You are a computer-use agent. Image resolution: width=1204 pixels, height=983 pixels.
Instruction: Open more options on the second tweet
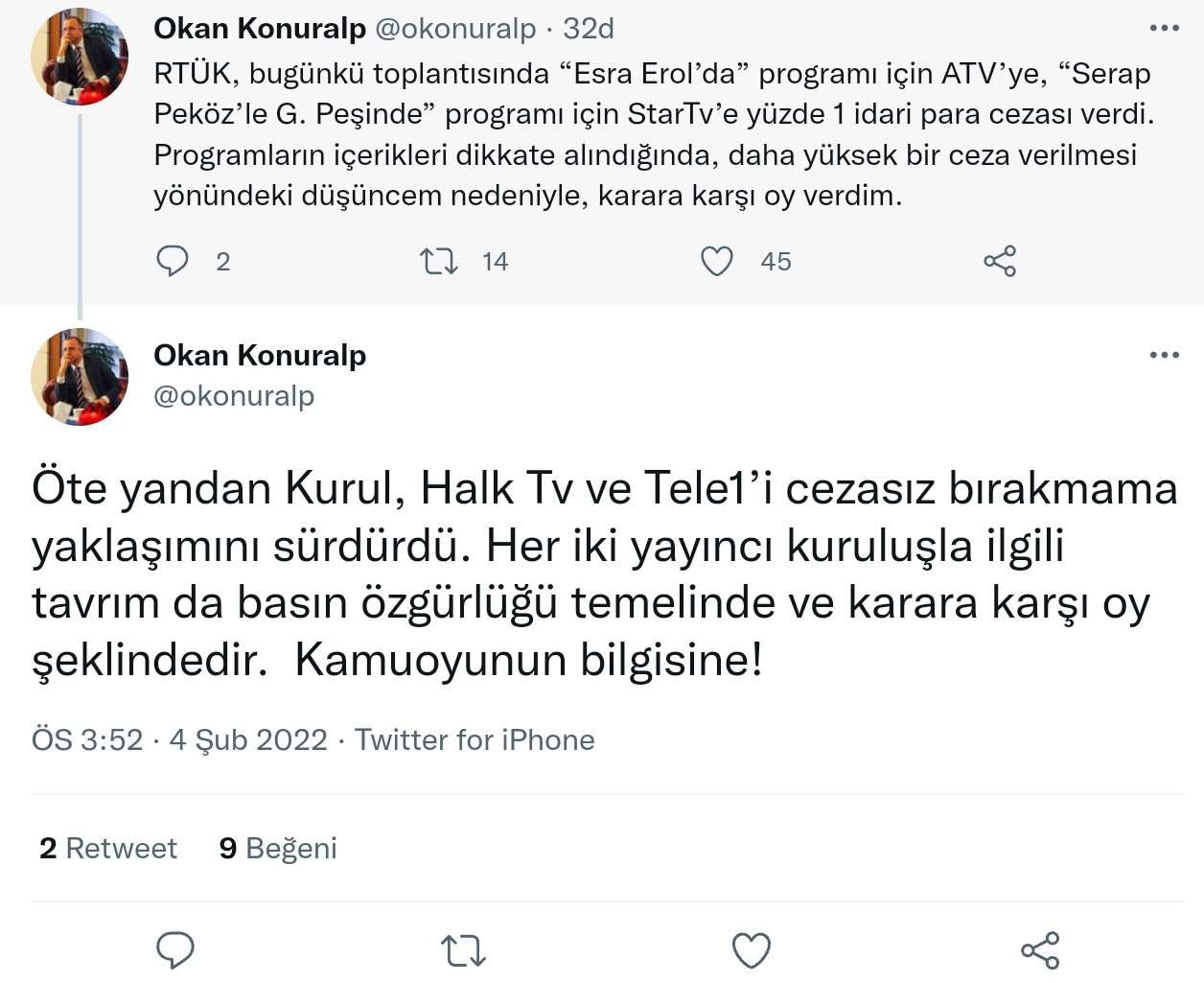pyautogui.click(x=1165, y=355)
